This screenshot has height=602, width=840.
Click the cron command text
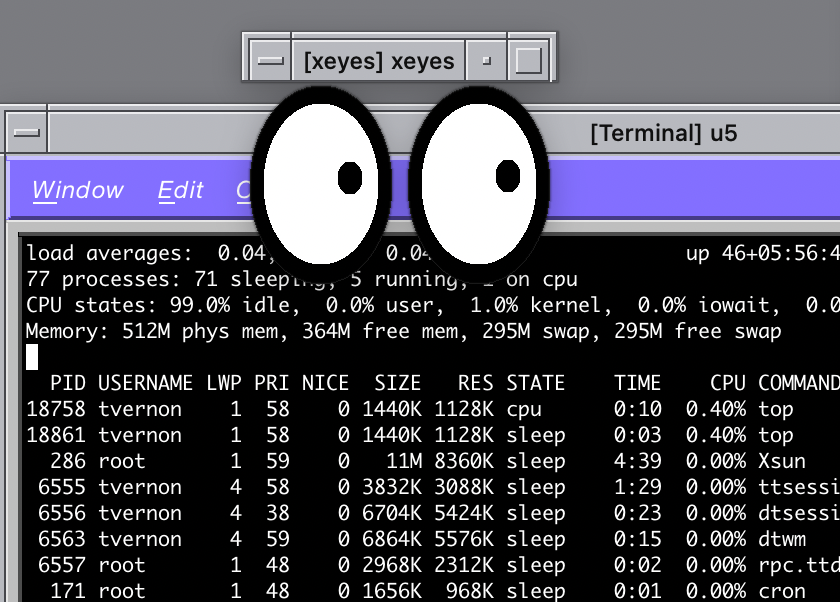(x=782, y=591)
